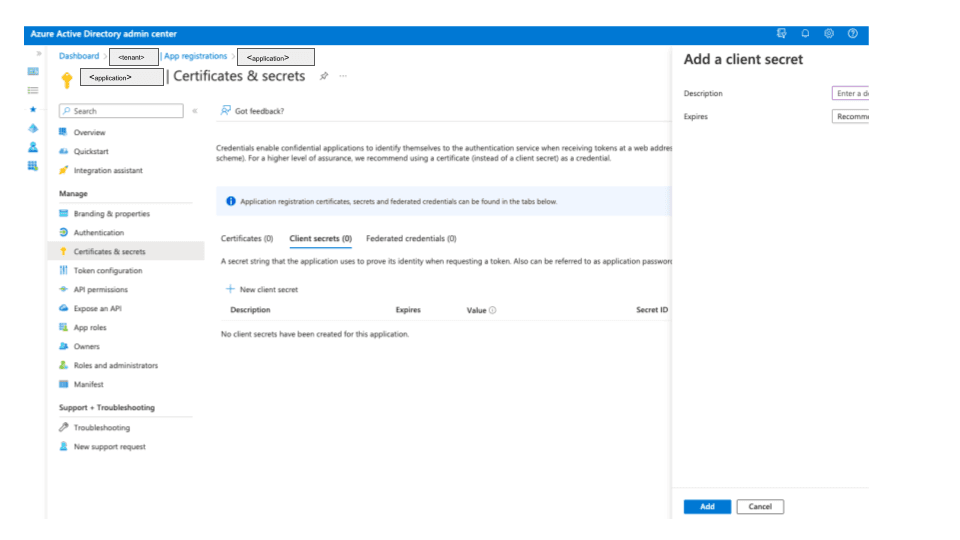This screenshot has width=960, height=540.
Task: Click the info icon next to Value
Action: tap(492, 310)
